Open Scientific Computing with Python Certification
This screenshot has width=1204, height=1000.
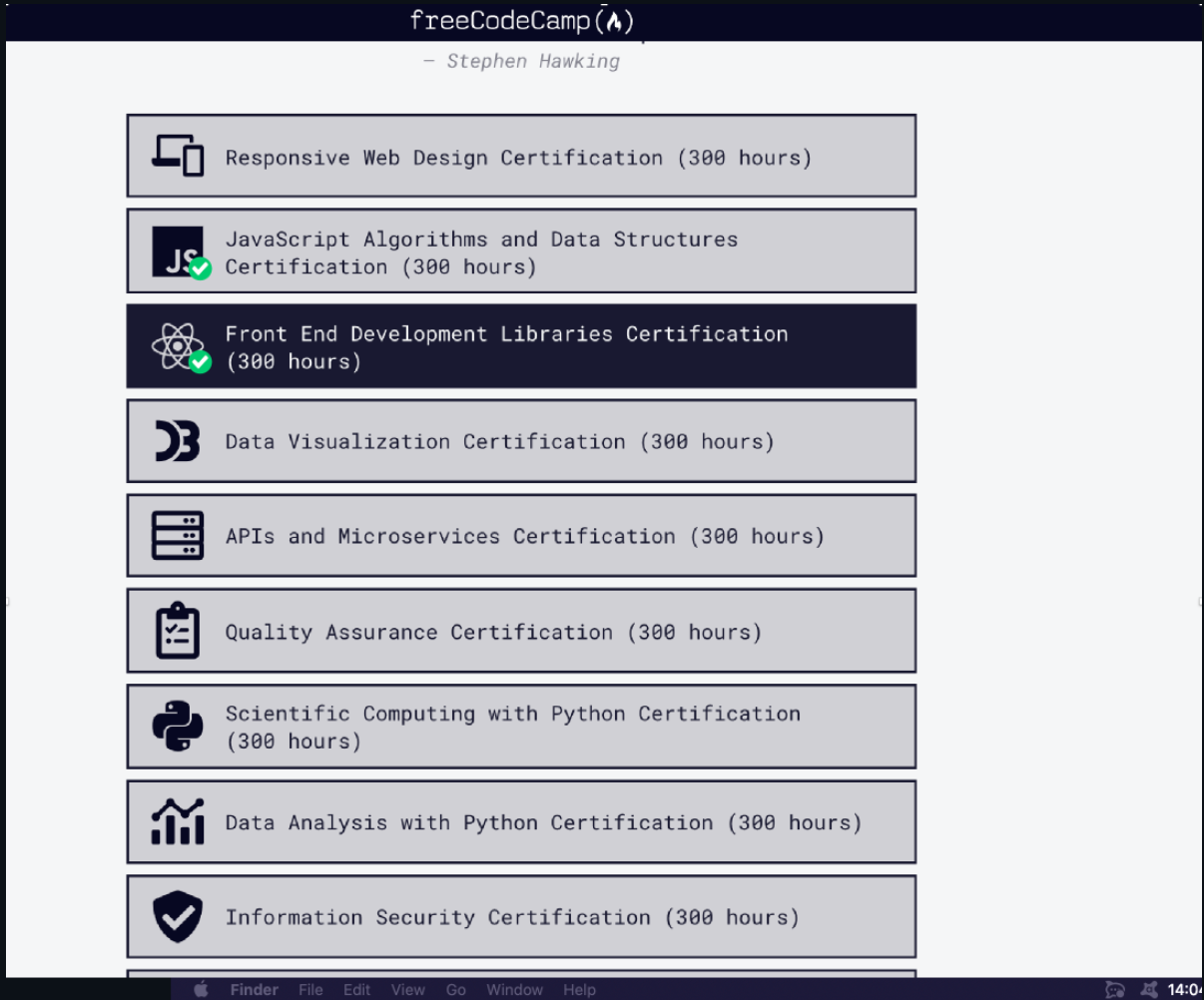pyautogui.click(x=521, y=727)
